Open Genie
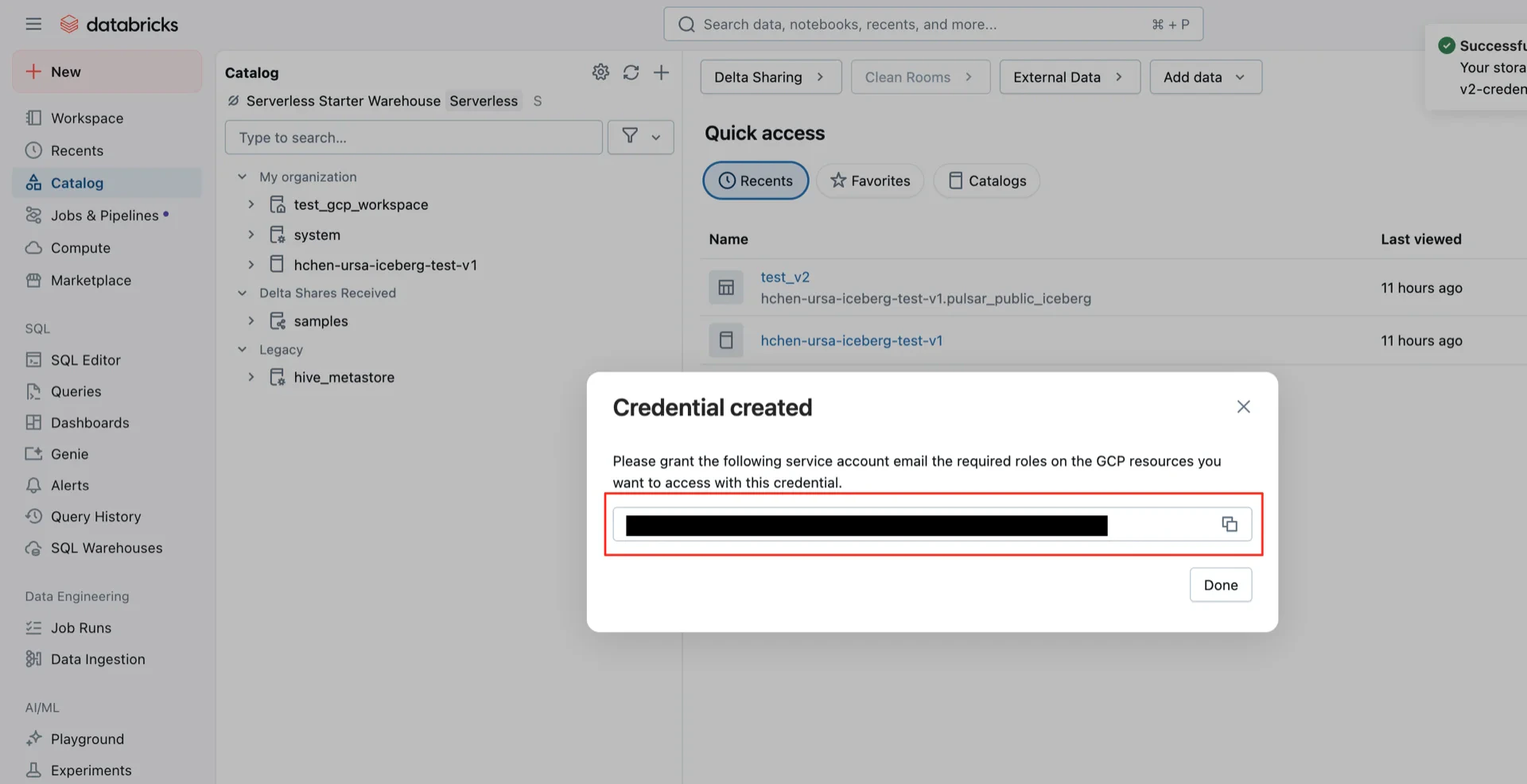The height and width of the screenshot is (784, 1527). [107, 454]
